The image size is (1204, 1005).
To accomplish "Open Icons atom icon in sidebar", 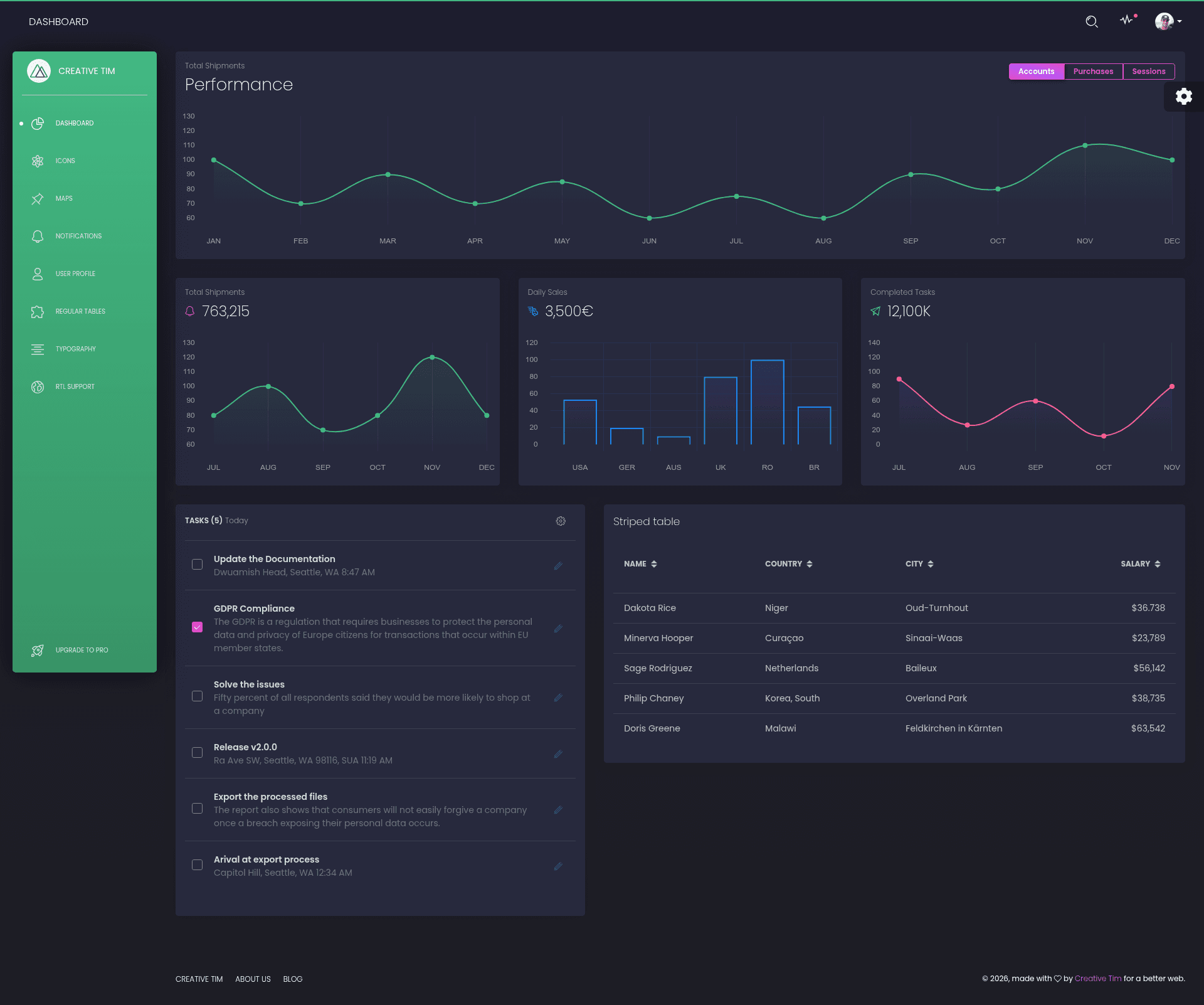I will tap(38, 161).
